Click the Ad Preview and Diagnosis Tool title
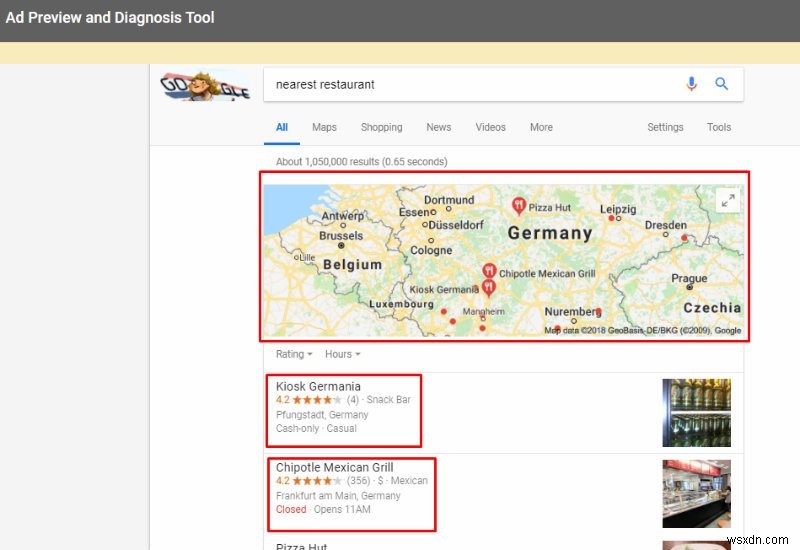The image size is (800, 550). click(110, 17)
